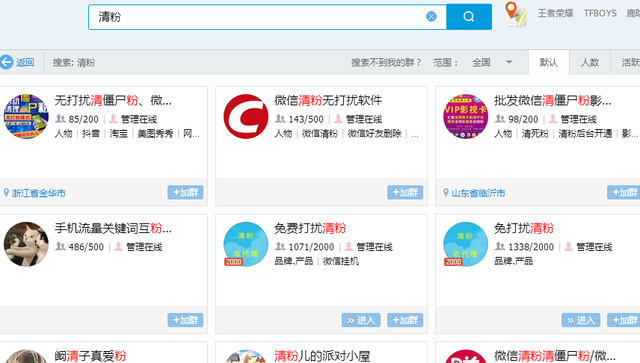Click hot keyword TFBOYS

(600, 13)
